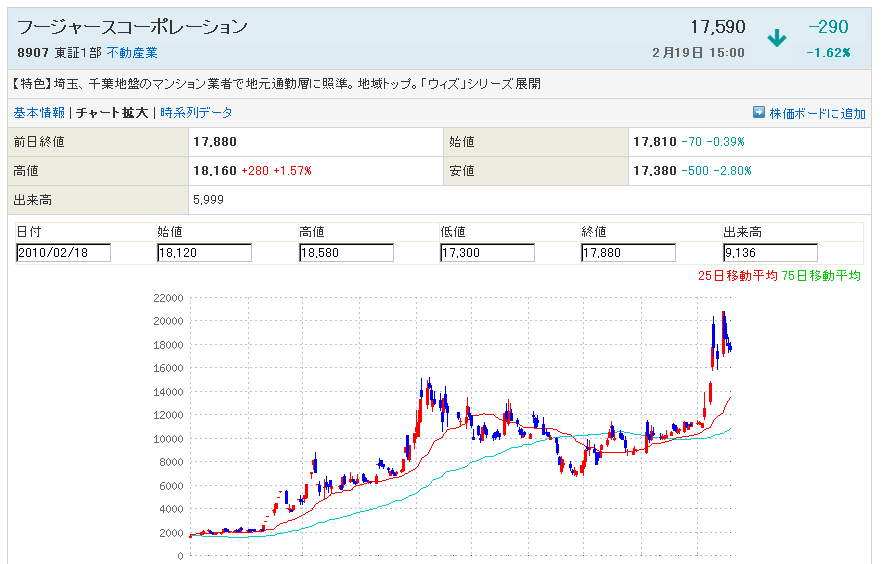Open the 時系列データ tab
Viewport: 884px width, 564px height.
[x=196, y=113]
